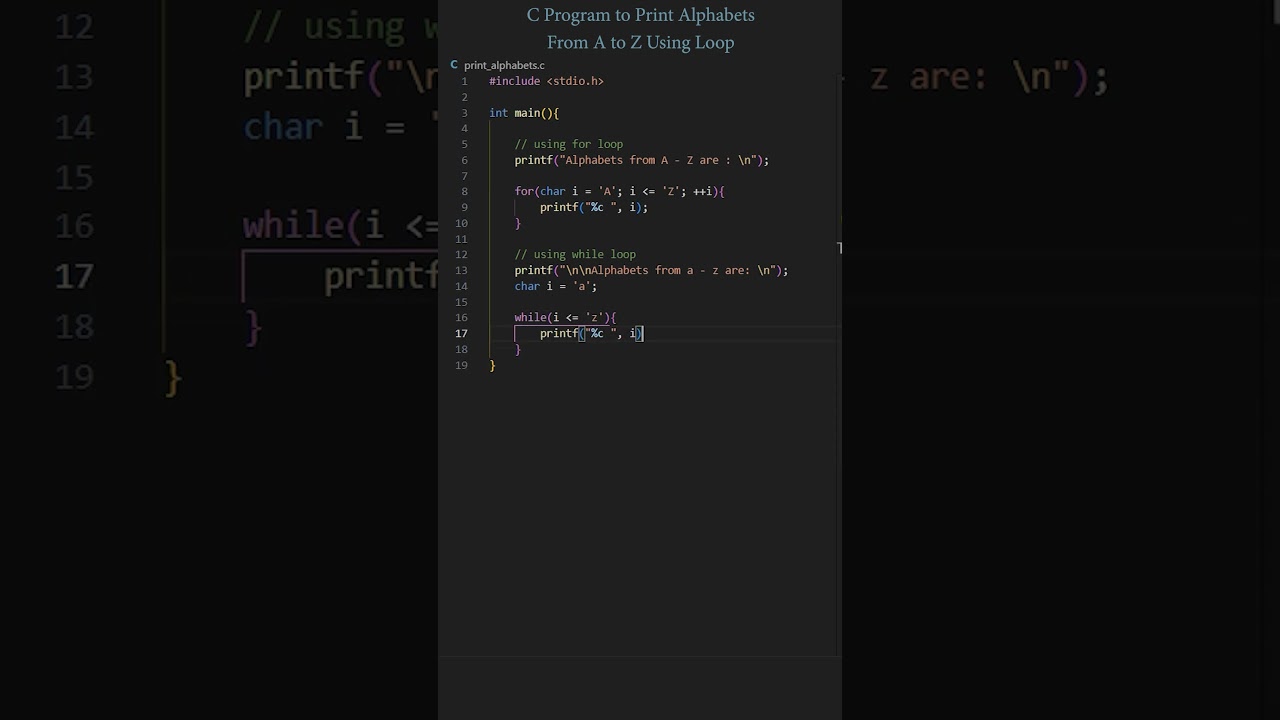1280x720 pixels.
Task: Click the closing brace on line 10
Action: pos(518,223)
